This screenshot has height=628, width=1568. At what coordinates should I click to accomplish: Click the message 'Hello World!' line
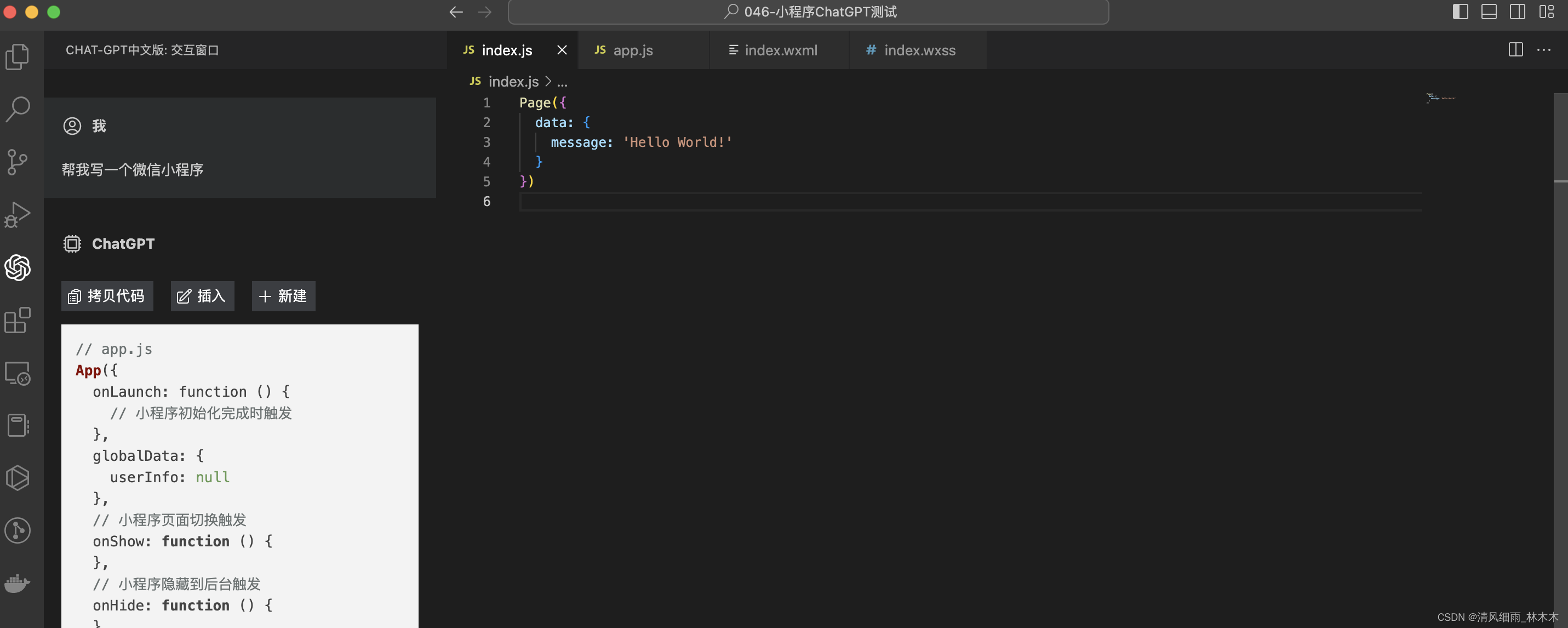(x=641, y=142)
